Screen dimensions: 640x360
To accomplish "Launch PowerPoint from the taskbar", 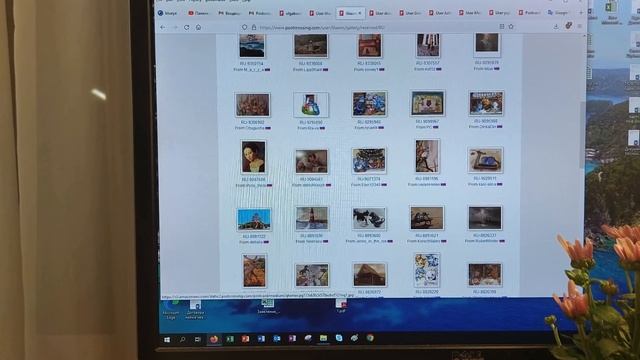I will click(245, 339).
